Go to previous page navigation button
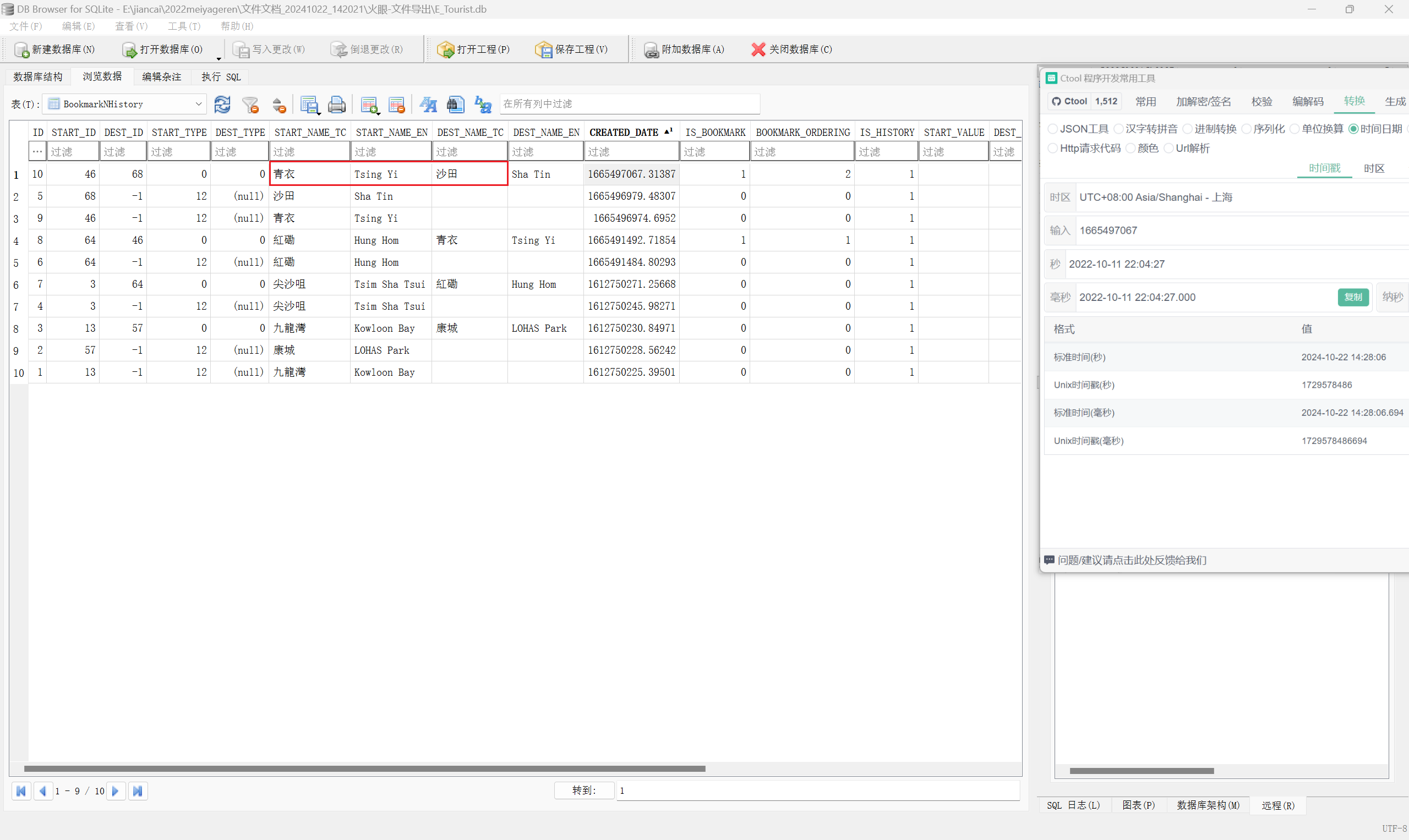This screenshot has height=840, width=1409. pos(43,790)
